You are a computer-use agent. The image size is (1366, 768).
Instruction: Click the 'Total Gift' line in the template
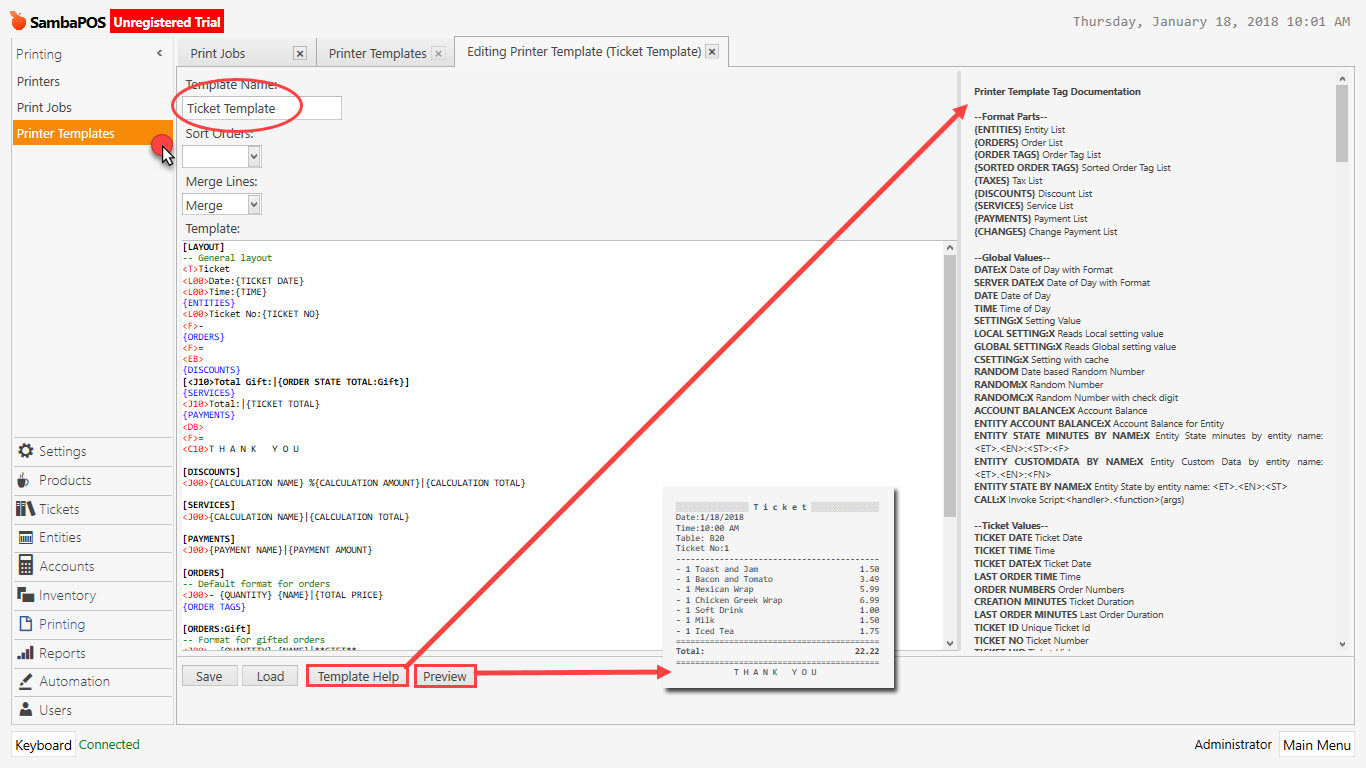[x=296, y=382]
